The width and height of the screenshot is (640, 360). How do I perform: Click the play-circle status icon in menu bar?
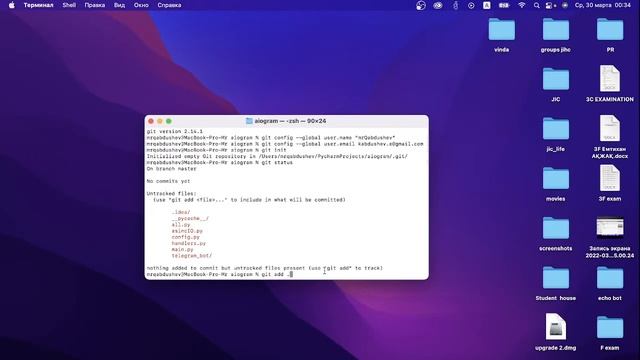point(471,5)
